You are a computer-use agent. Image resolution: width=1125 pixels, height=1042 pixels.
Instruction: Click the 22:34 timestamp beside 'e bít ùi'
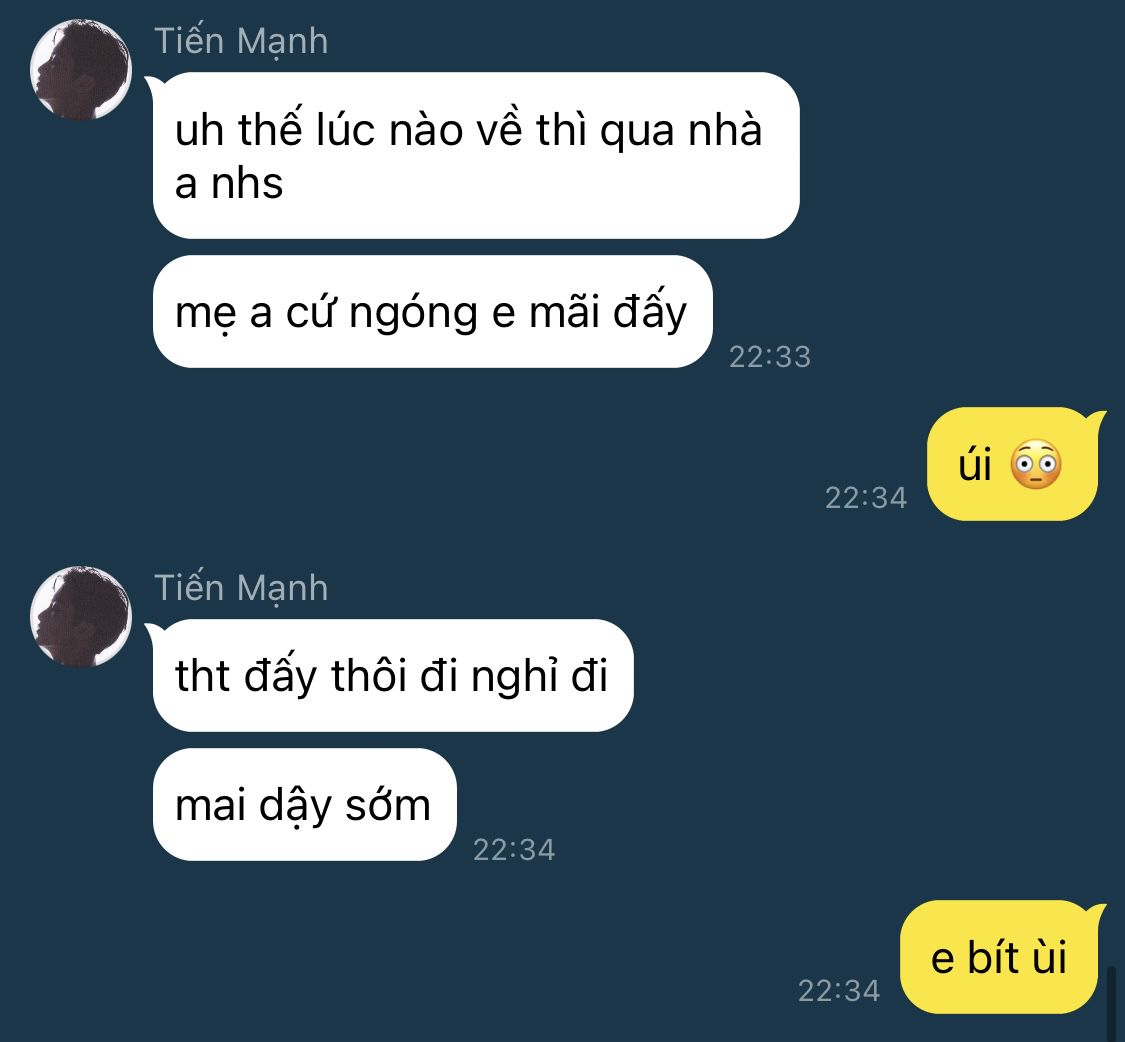point(839,990)
